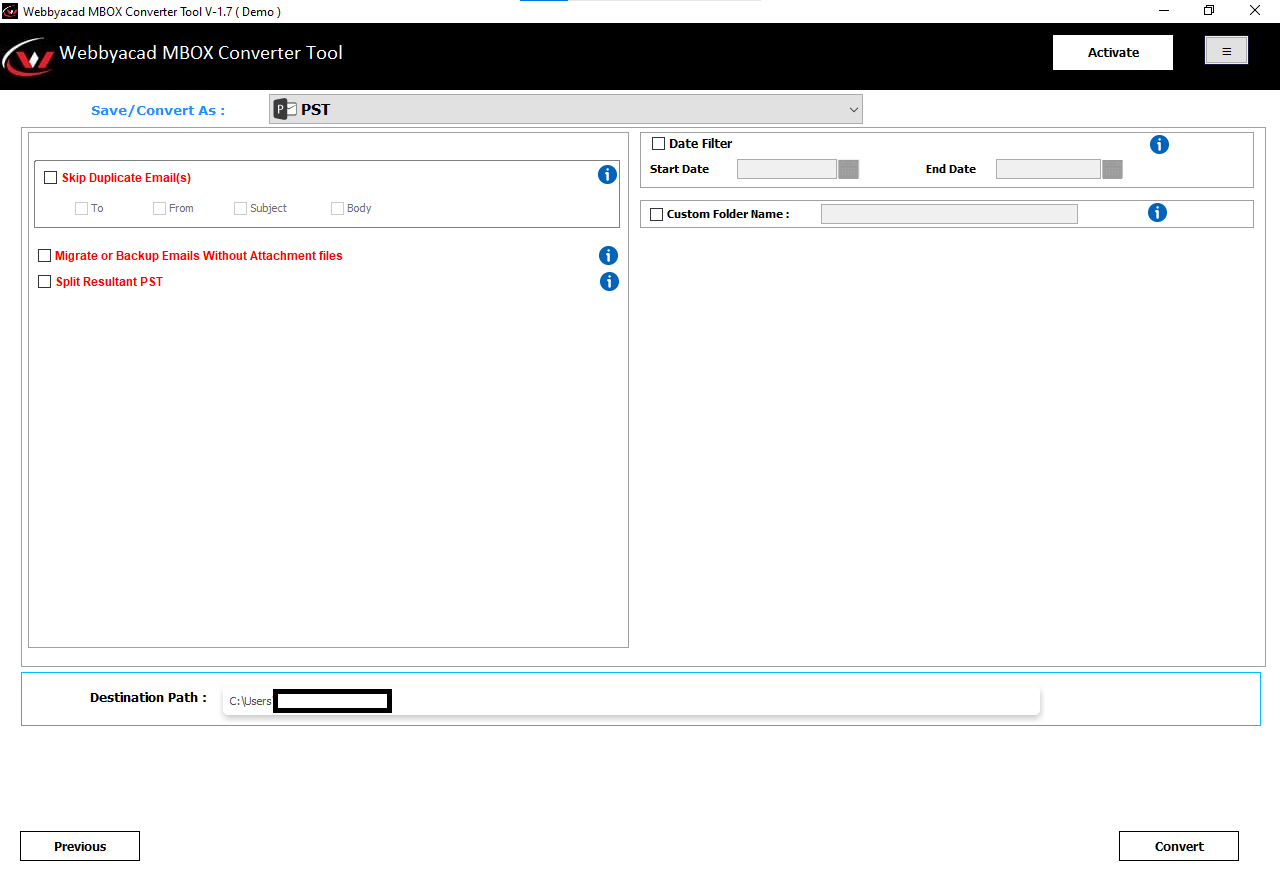Enable Migrate Emails Without Attachment files
The height and width of the screenshot is (889, 1280).
point(44,256)
